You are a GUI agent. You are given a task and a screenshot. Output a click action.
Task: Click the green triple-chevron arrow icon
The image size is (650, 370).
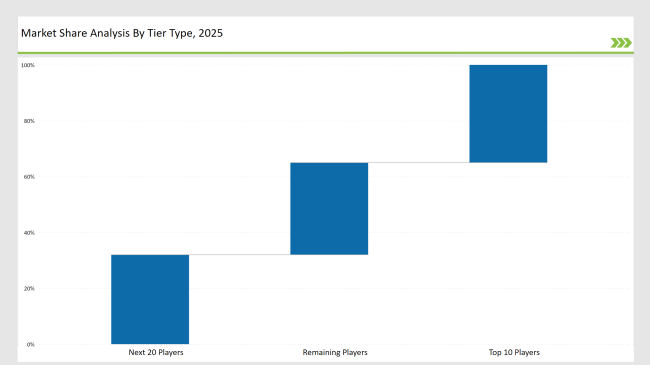[621, 43]
